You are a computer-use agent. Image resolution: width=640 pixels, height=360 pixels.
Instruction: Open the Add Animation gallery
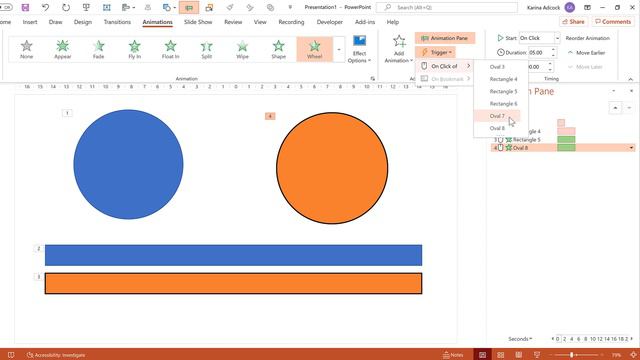point(398,49)
